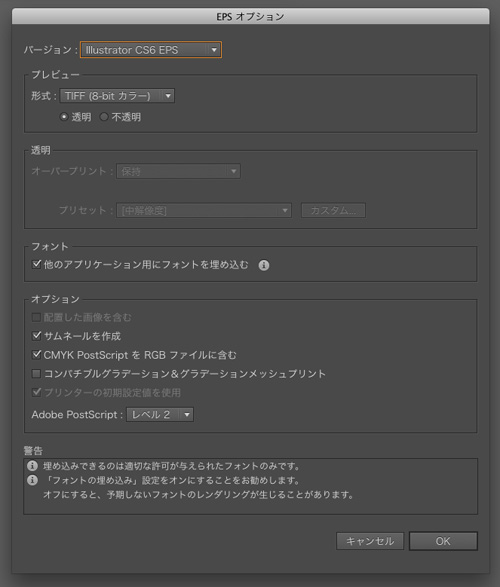Click the info icon beside font embedding option
The width and height of the screenshot is (500, 587).
pos(263,265)
